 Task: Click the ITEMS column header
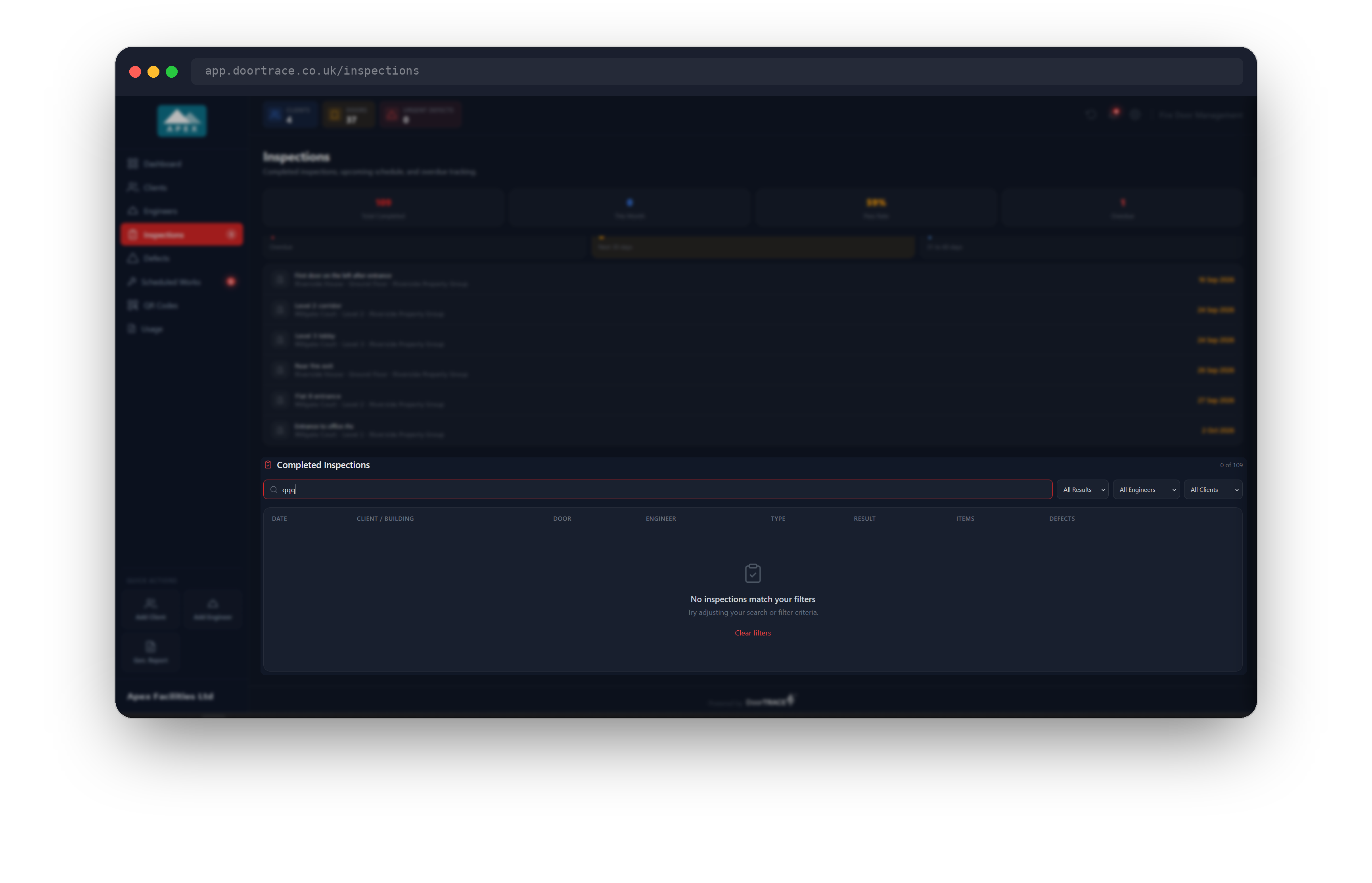(x=965, y=519)
